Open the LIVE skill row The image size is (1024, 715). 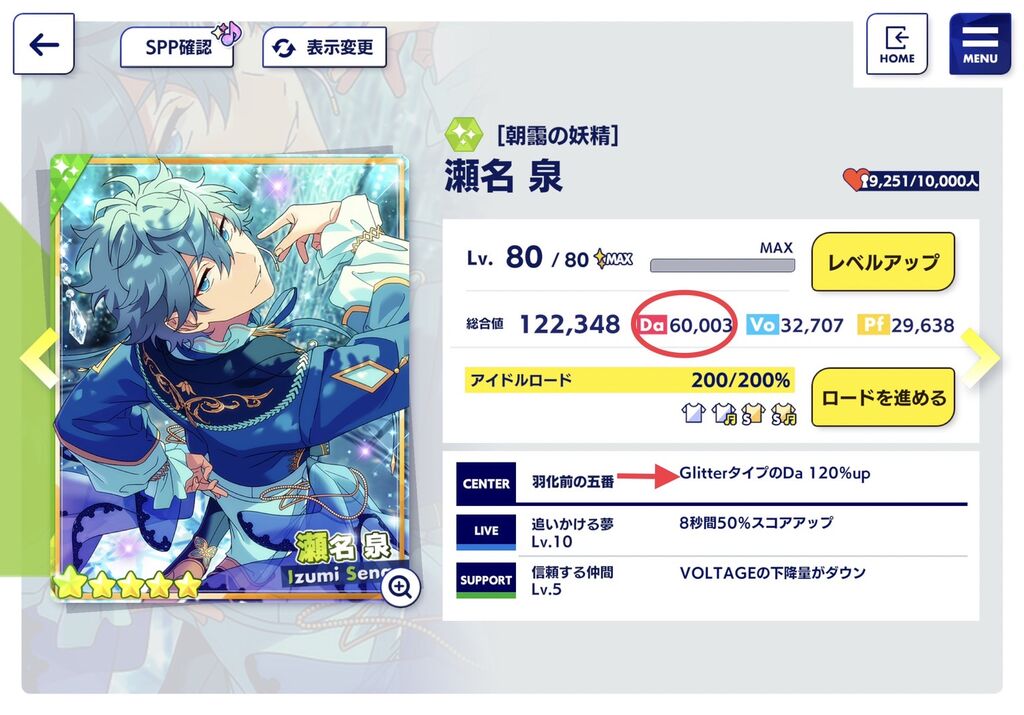pyautogui.click(x=712, y=532)
